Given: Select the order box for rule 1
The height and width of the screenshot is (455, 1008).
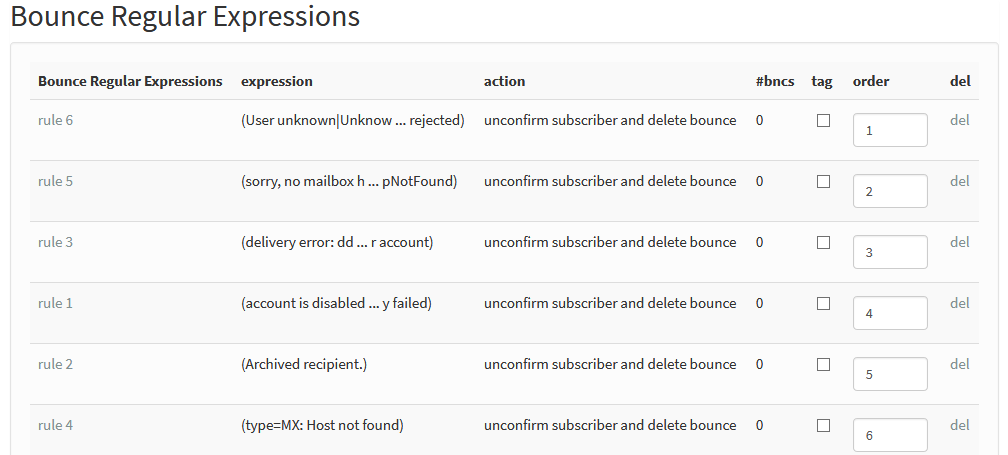Looking at the screenshot, I should (x=890, y=314).
